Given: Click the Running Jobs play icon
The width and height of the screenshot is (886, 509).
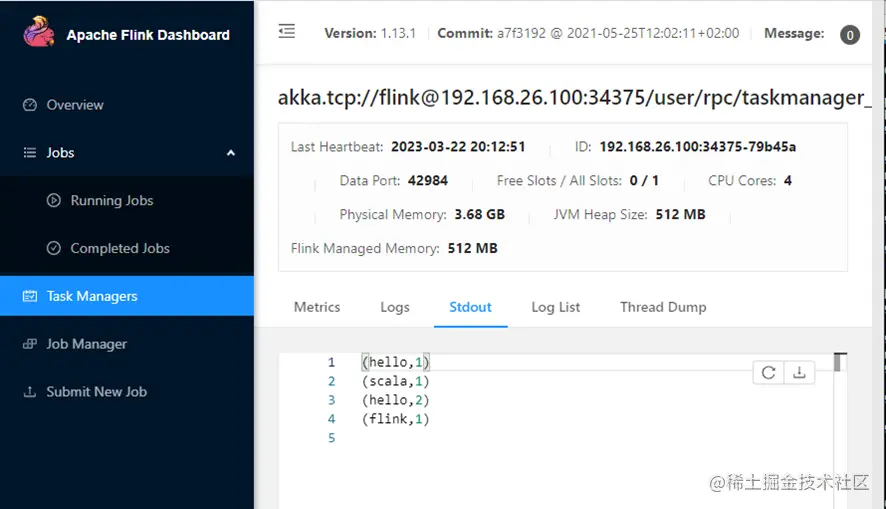Looking at the screenshot, I should (54, 201).
